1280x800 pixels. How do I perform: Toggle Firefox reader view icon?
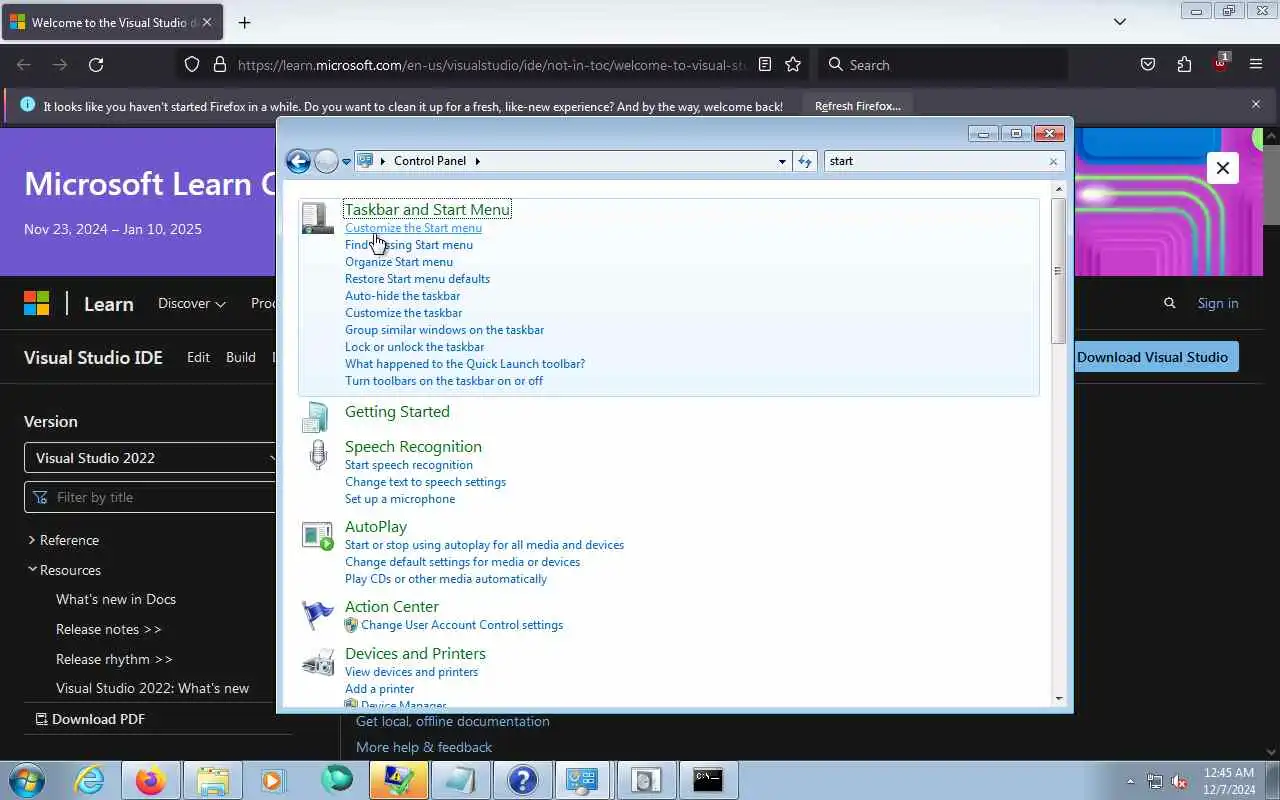pyautogui.click(x=765, y=65)
